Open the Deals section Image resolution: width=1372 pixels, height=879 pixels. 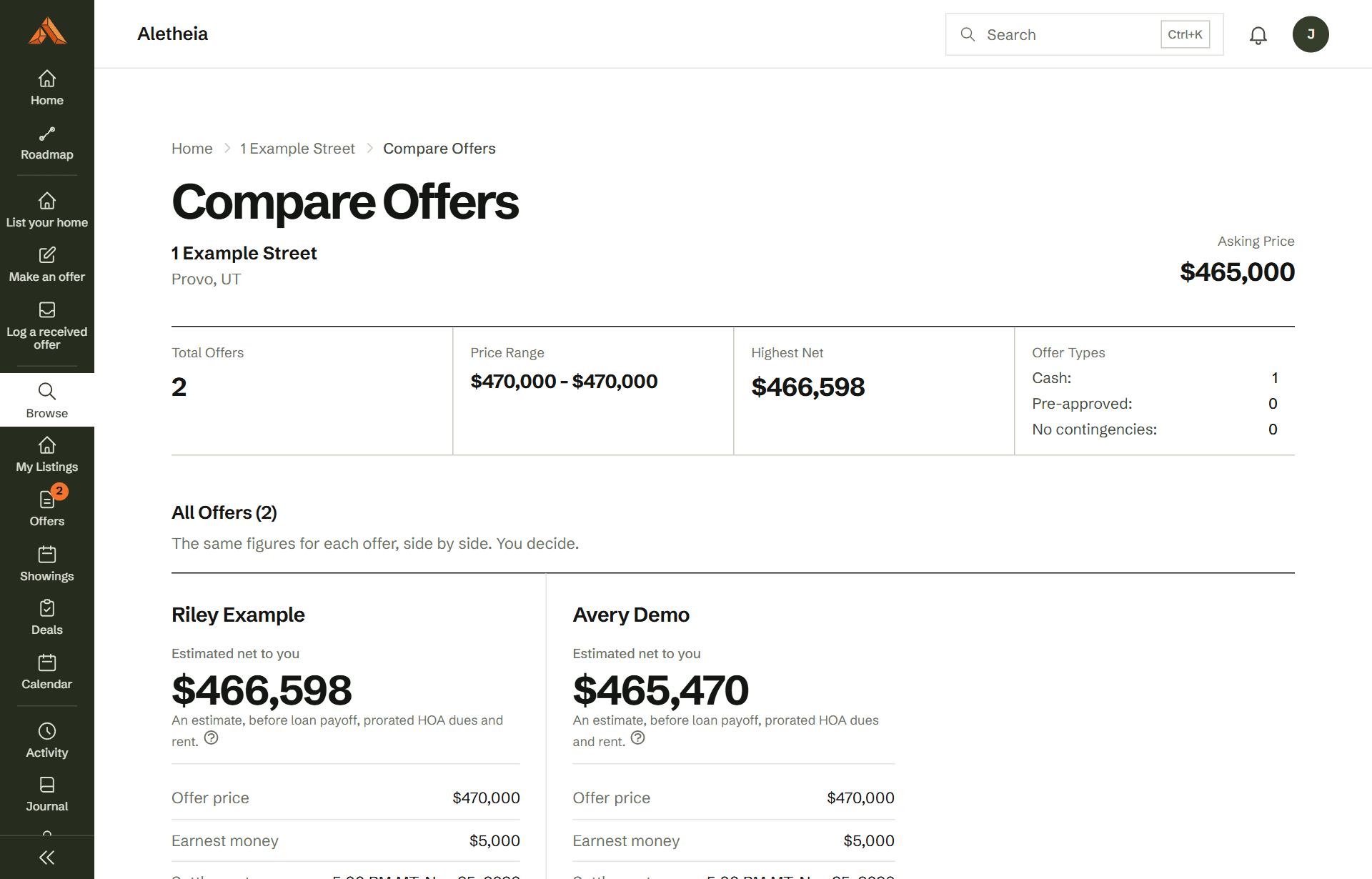[x=47, y=618]
